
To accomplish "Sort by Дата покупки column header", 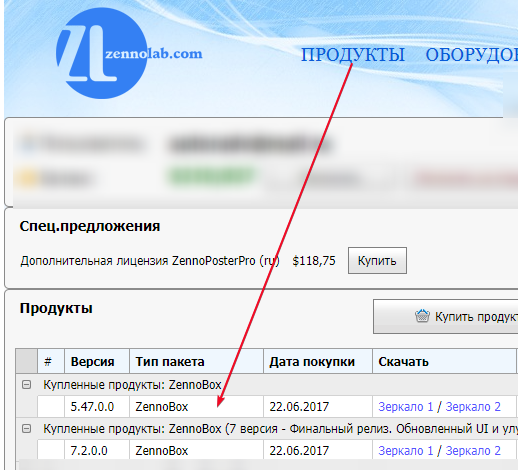I will (x=318, y=361).
